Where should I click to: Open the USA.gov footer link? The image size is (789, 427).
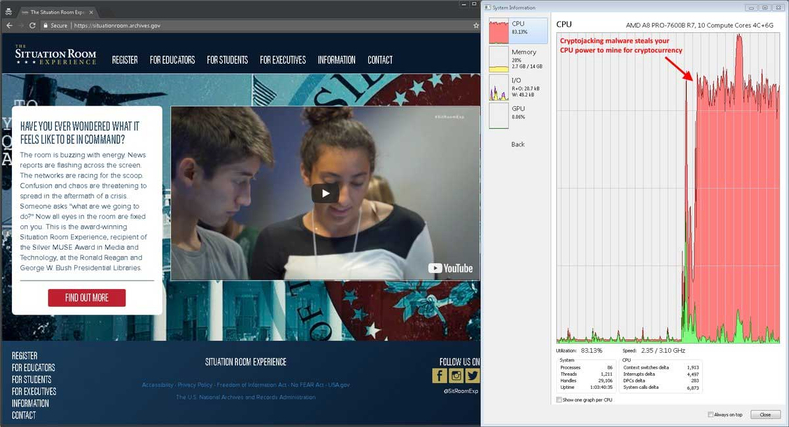tap(339, 385)
